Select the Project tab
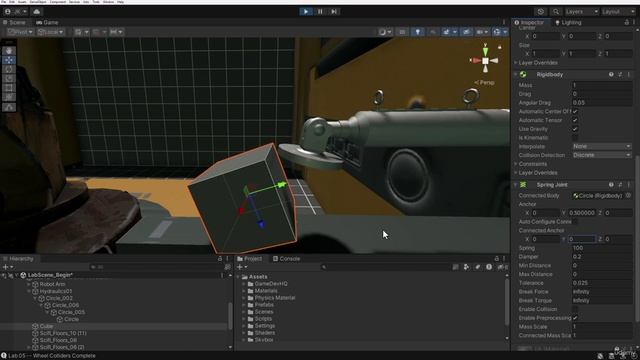640x360 pixels. coord(249,259)
